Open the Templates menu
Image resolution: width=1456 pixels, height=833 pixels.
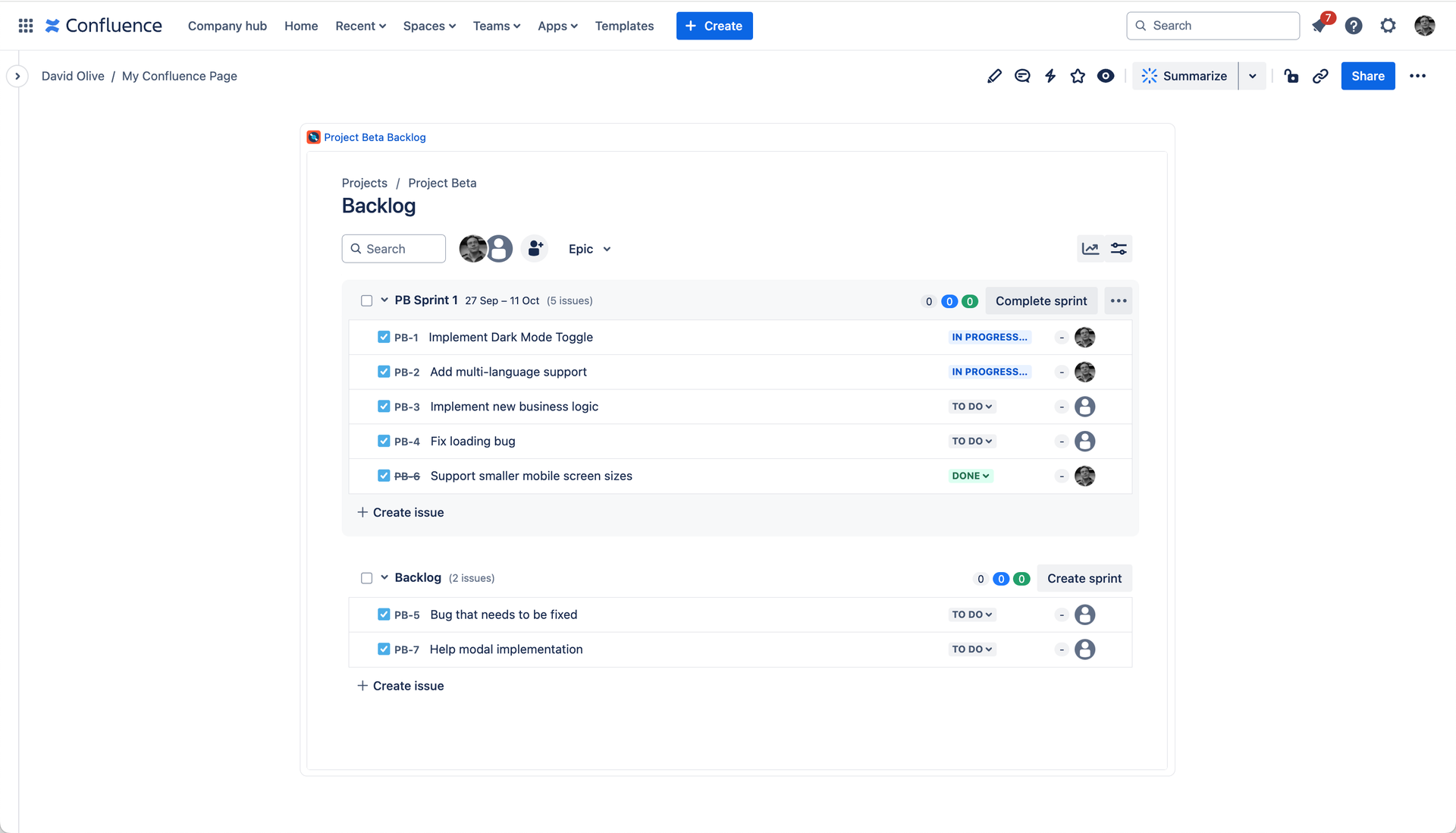click(624, 25)
